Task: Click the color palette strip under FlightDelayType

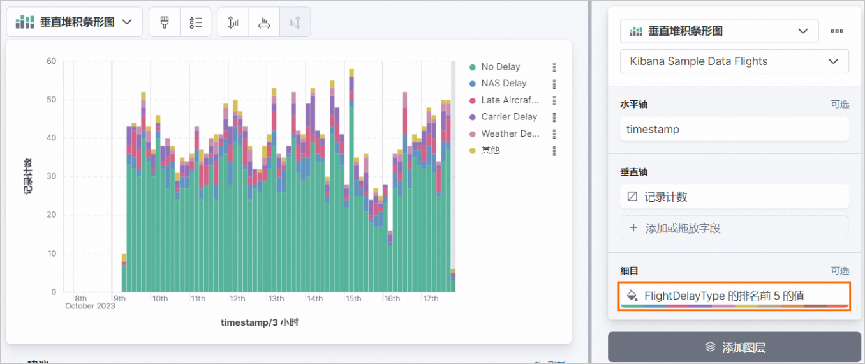Action: 734,306
